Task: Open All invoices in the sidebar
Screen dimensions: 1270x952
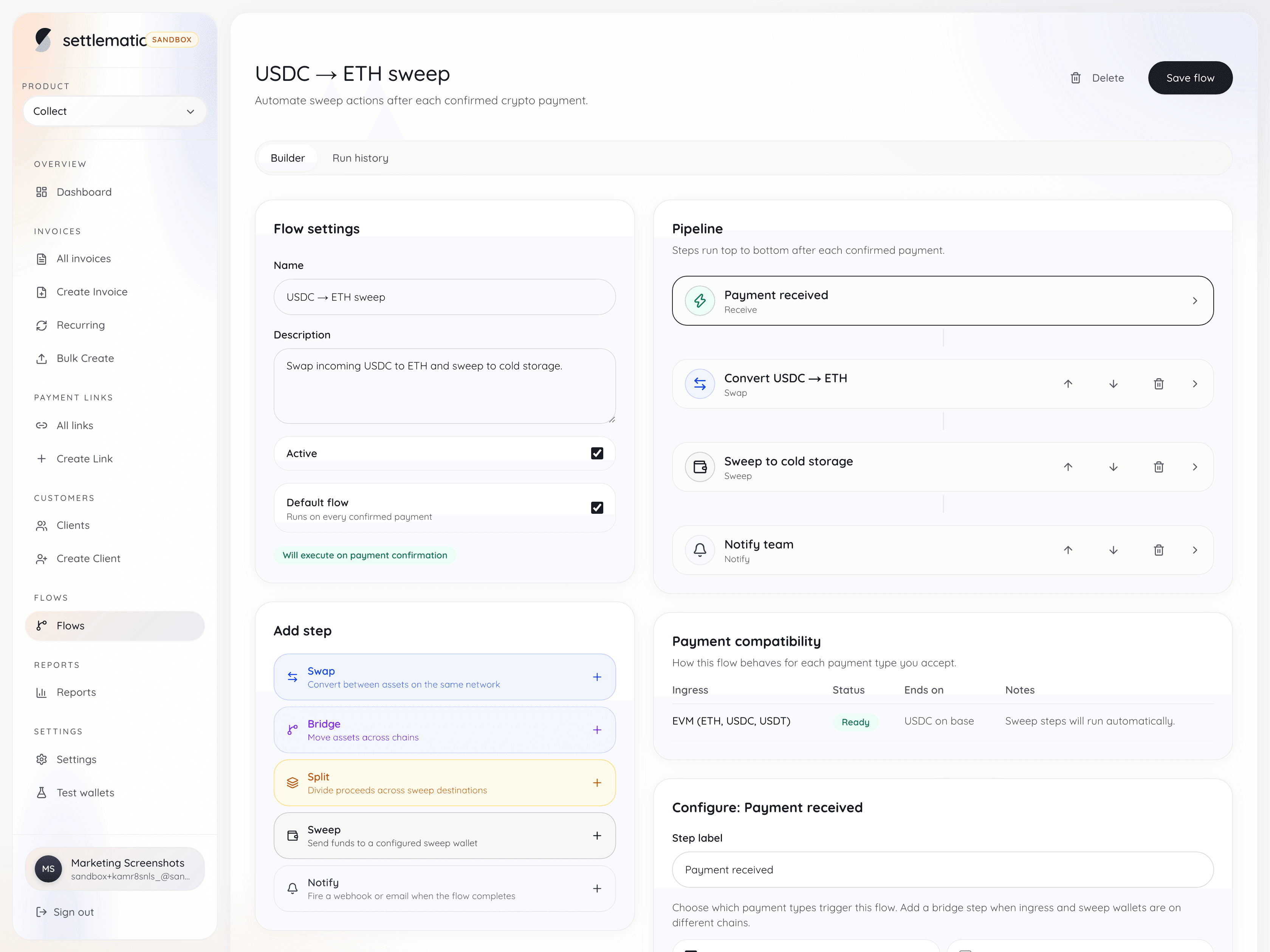Action: (114, 259)
